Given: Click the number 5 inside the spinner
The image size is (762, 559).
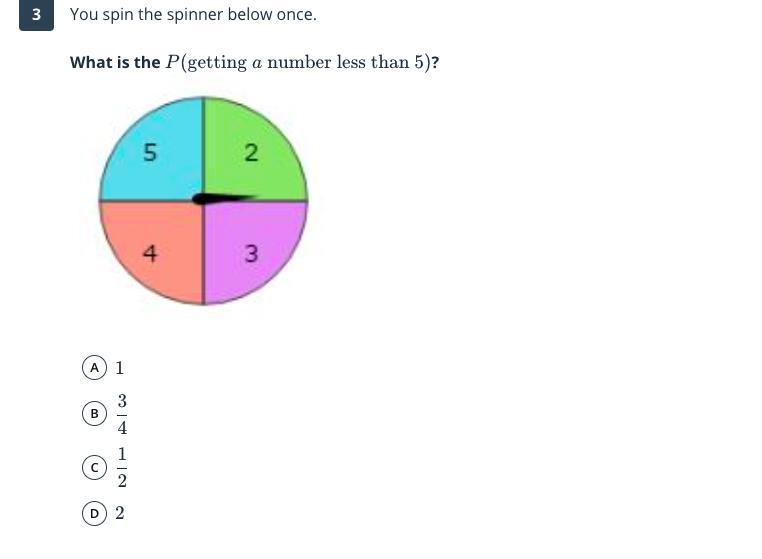Looking at the screenshot, I should pos(150,152).
